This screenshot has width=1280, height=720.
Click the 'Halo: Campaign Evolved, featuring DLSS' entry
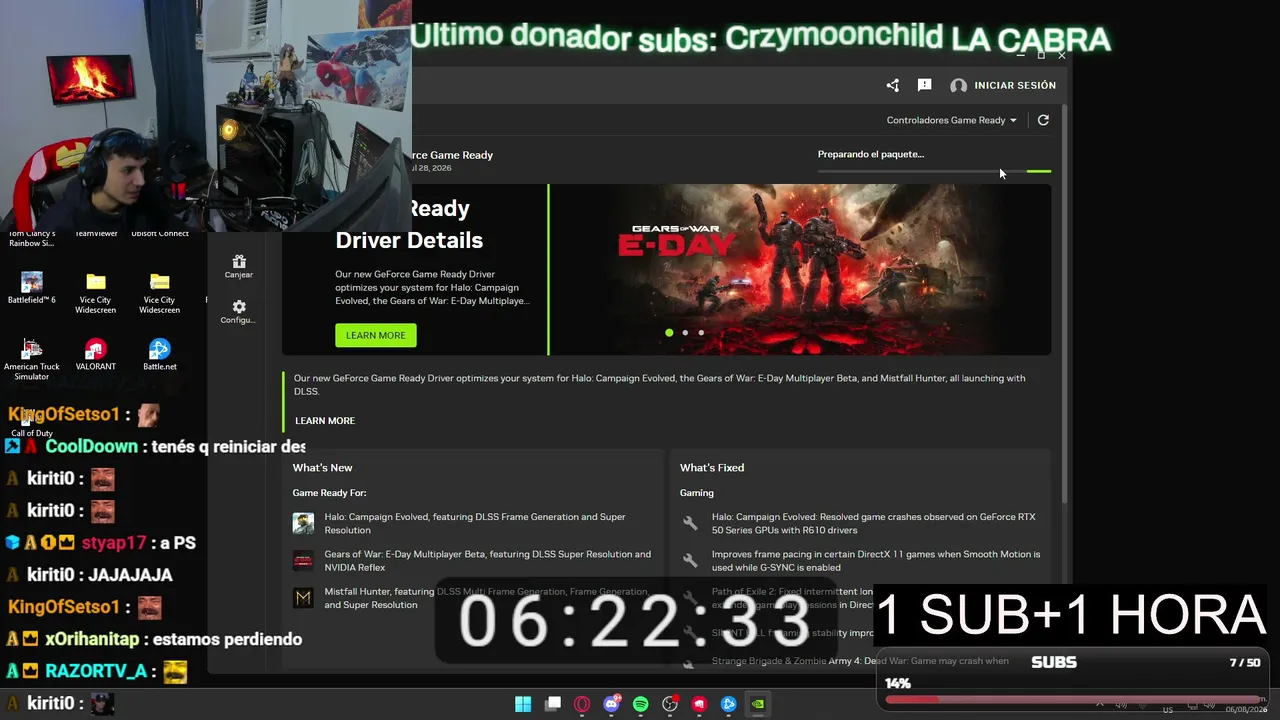click(475, 523)
